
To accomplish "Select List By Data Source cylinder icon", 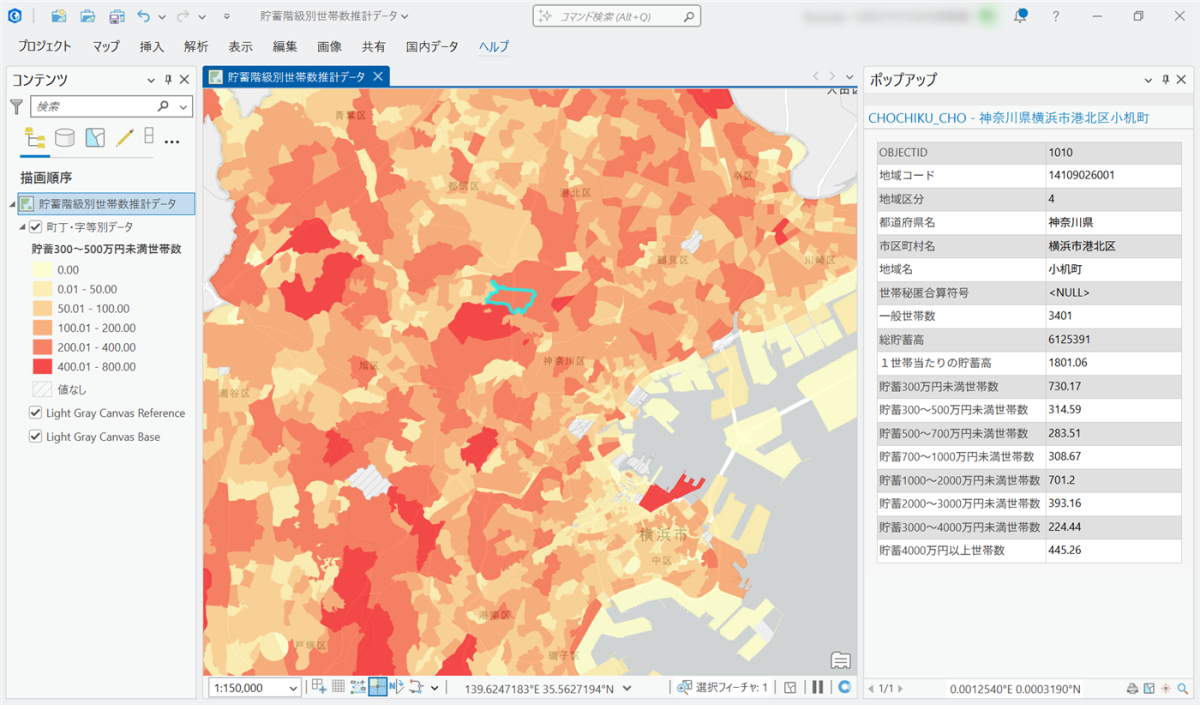I will pos(65,138).
